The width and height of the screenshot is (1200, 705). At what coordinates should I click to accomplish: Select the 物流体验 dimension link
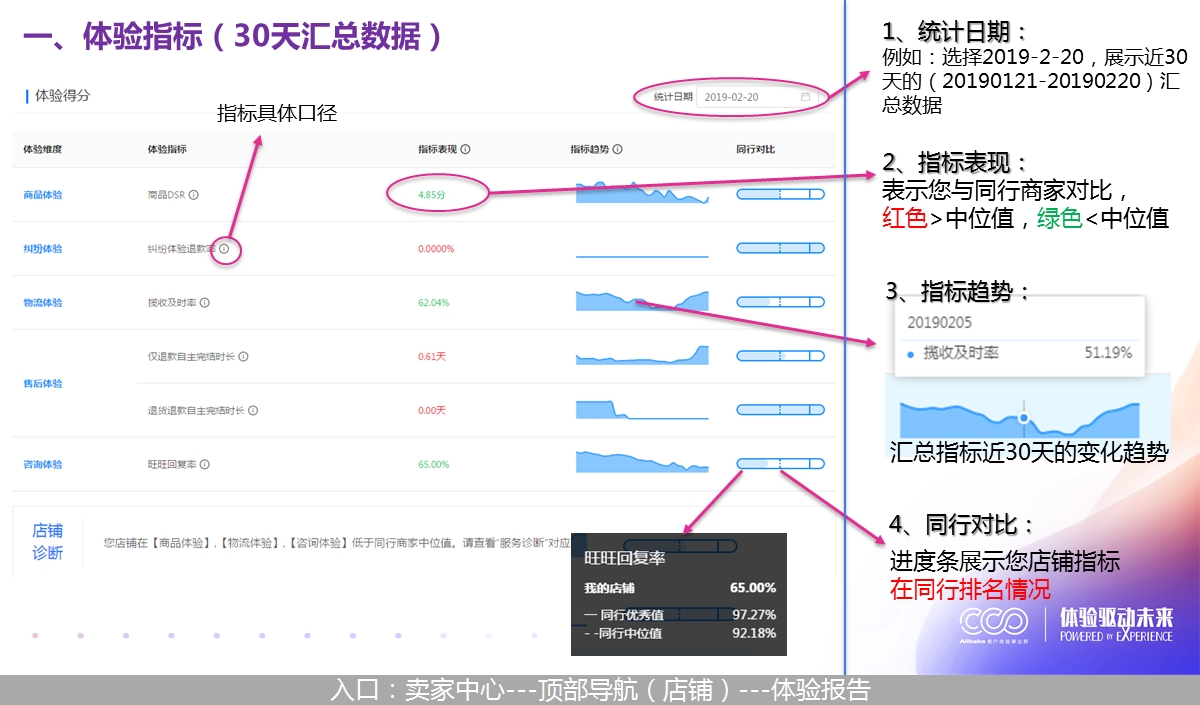[x=43, y=303]
